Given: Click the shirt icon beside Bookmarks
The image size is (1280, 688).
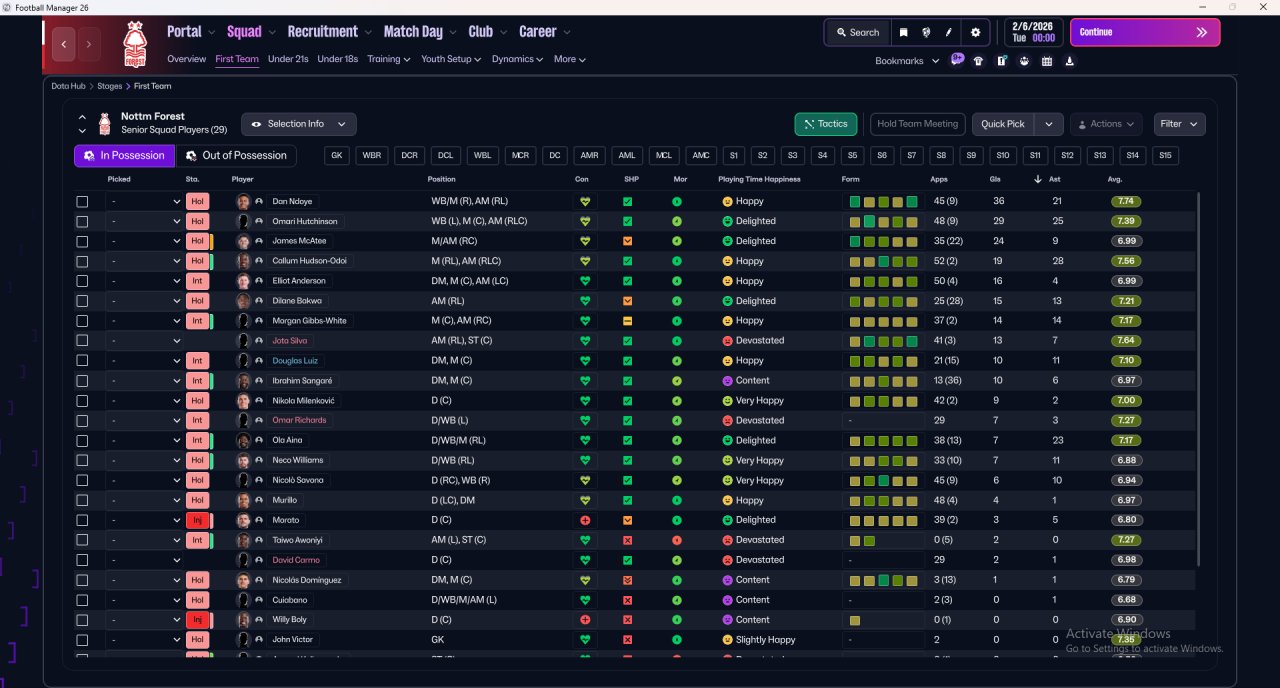Looking at the screenshot, I should [x=978, y=61].
